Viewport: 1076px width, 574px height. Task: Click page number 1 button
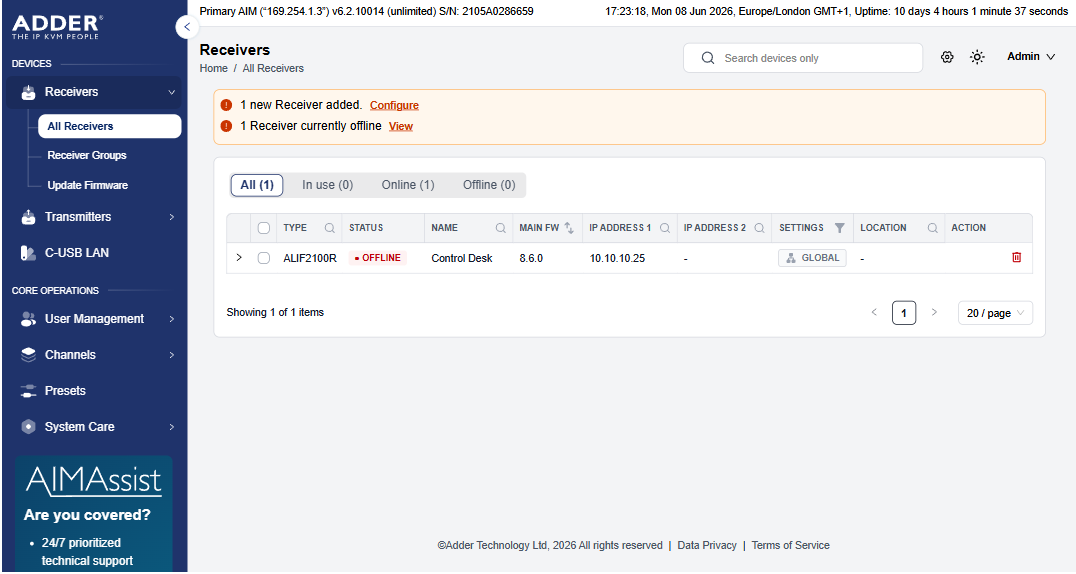904,313
